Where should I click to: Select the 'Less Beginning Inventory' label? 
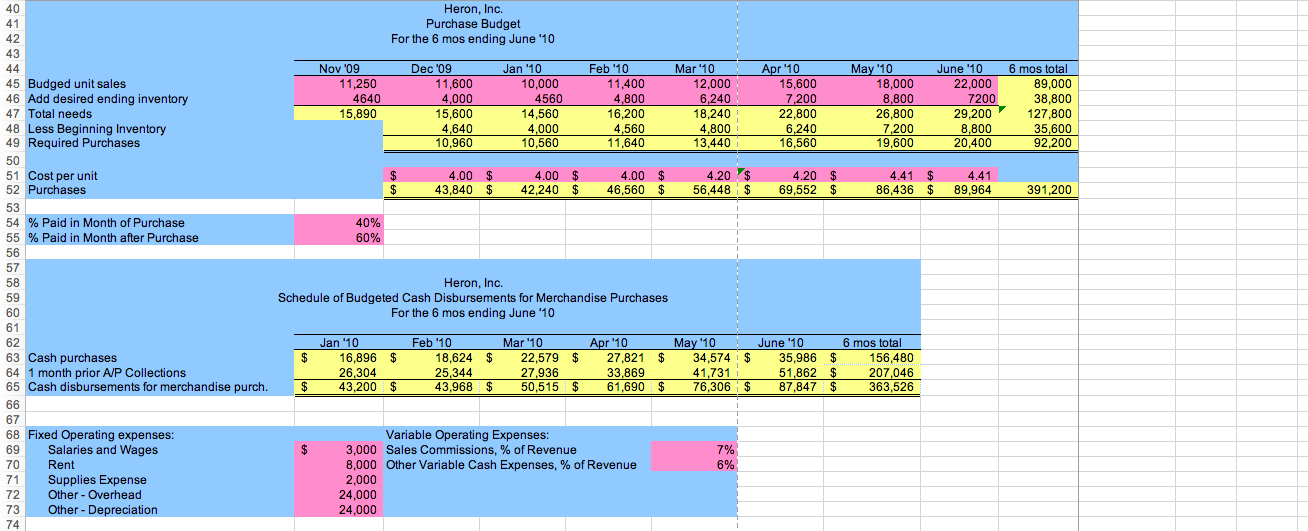coord(98,128)
